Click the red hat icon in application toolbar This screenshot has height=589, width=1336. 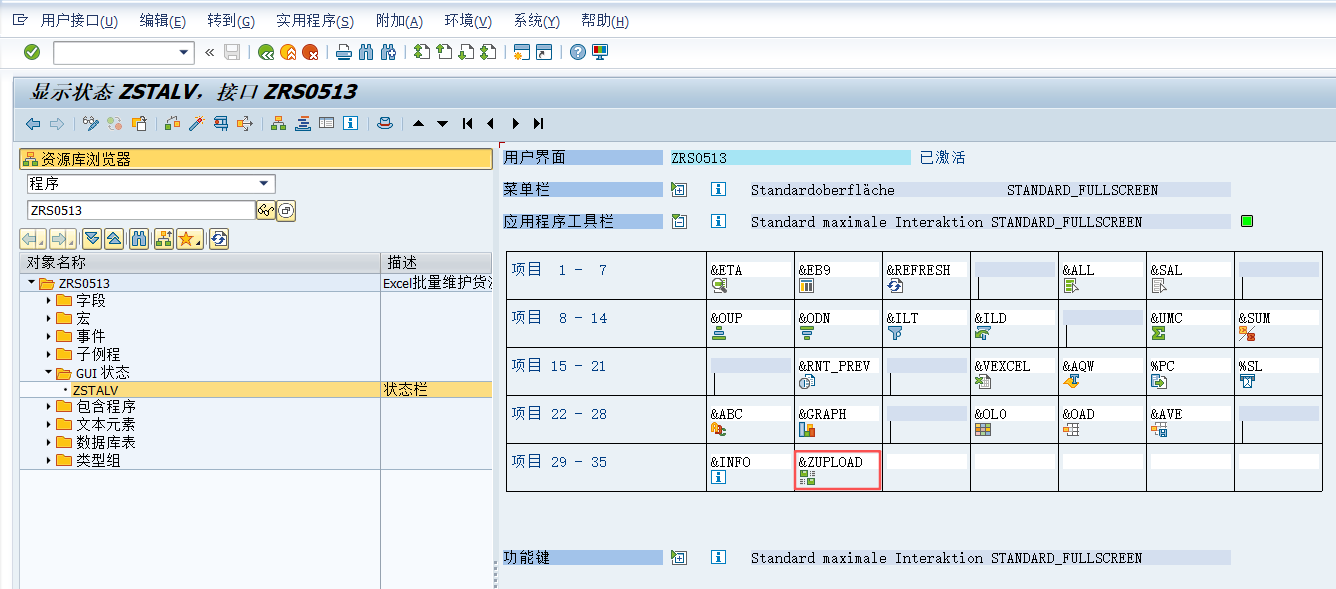click(x=384, y=124)
